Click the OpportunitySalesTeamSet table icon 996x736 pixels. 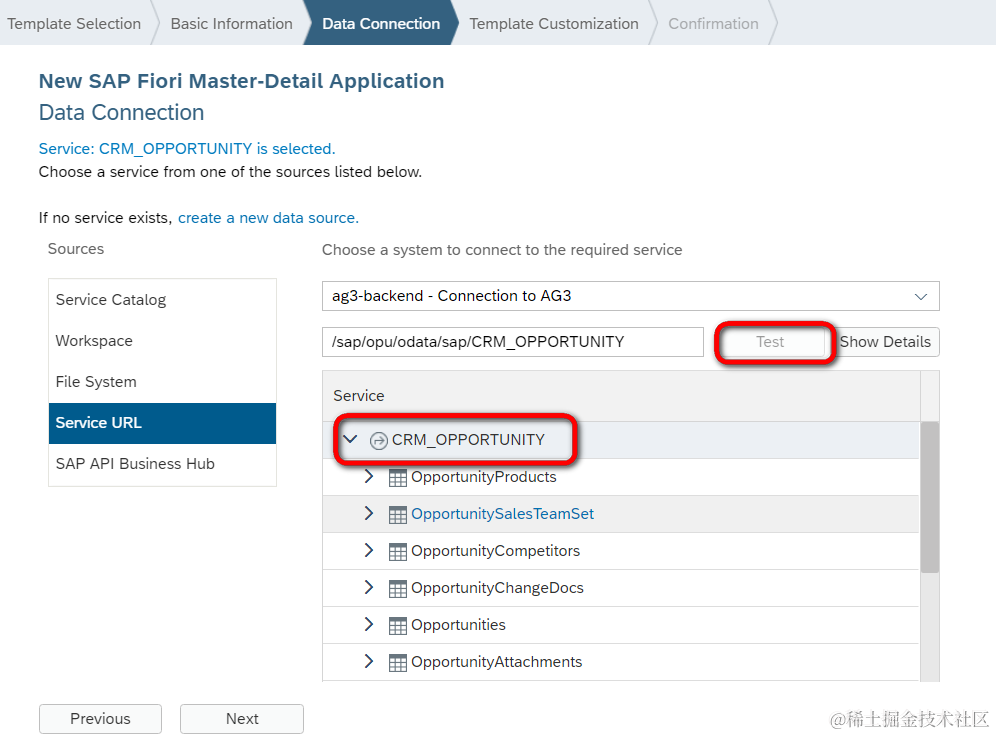click(x=398, y=514)
